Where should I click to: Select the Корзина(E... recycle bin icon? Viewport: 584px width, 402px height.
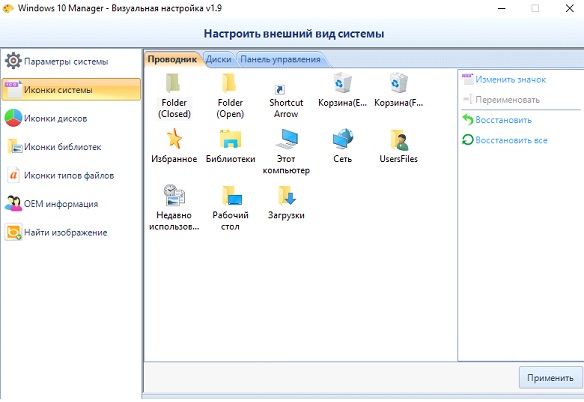point(342,91)
